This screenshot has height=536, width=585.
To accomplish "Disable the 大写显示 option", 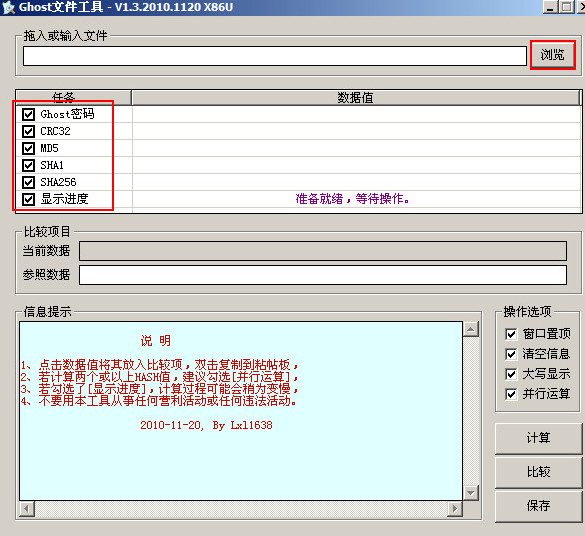I will click(x=511, y=374).
